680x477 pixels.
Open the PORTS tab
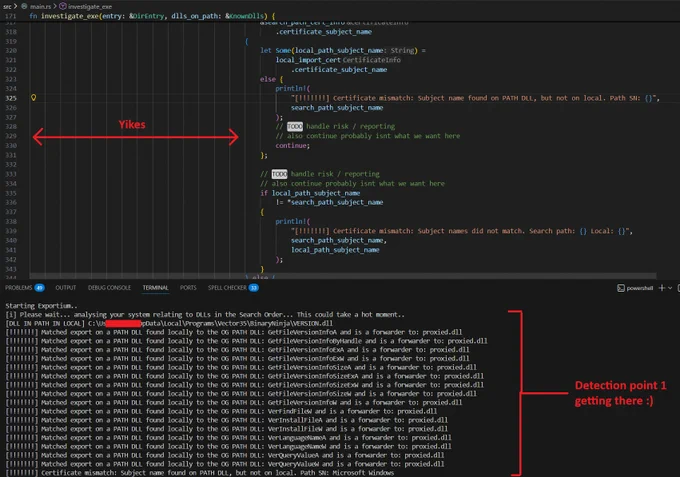188,288
